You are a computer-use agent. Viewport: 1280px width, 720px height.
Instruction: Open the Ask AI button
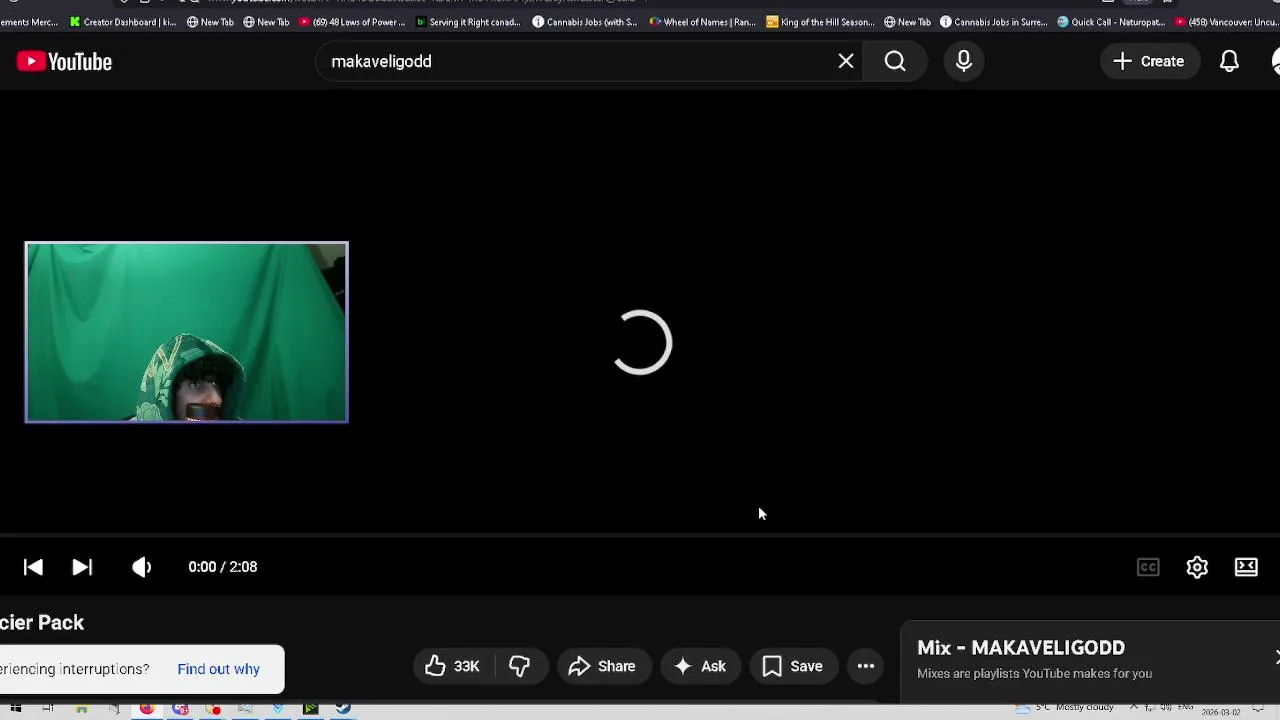coord(700,666)
